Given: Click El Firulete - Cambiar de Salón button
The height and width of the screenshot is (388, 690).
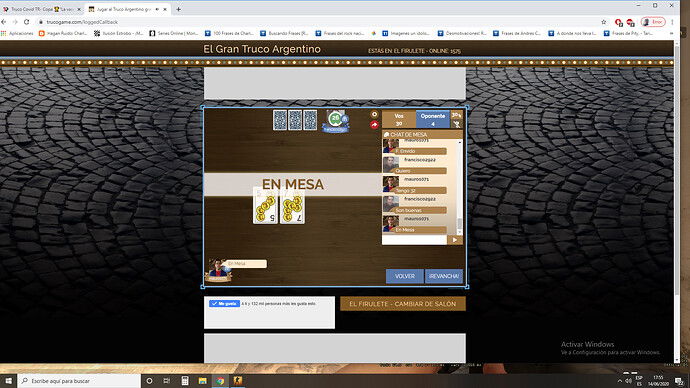Looking at the screenshot, I should [x=402, y=304].
